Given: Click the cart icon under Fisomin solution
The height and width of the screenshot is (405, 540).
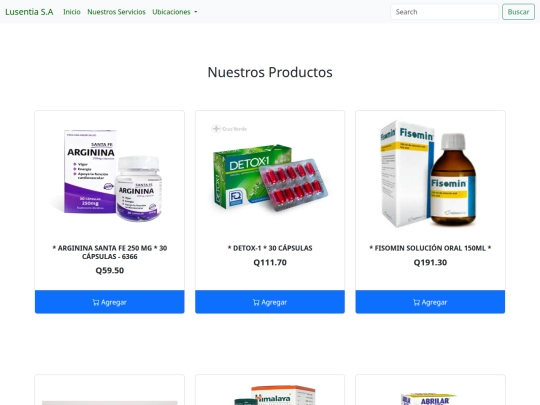Looking at the screenshot, I should point(416,302).
